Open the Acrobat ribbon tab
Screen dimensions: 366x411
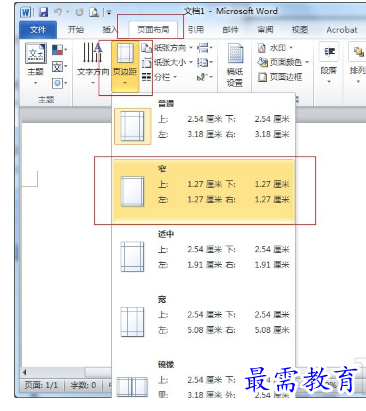(x=342, y=30)
